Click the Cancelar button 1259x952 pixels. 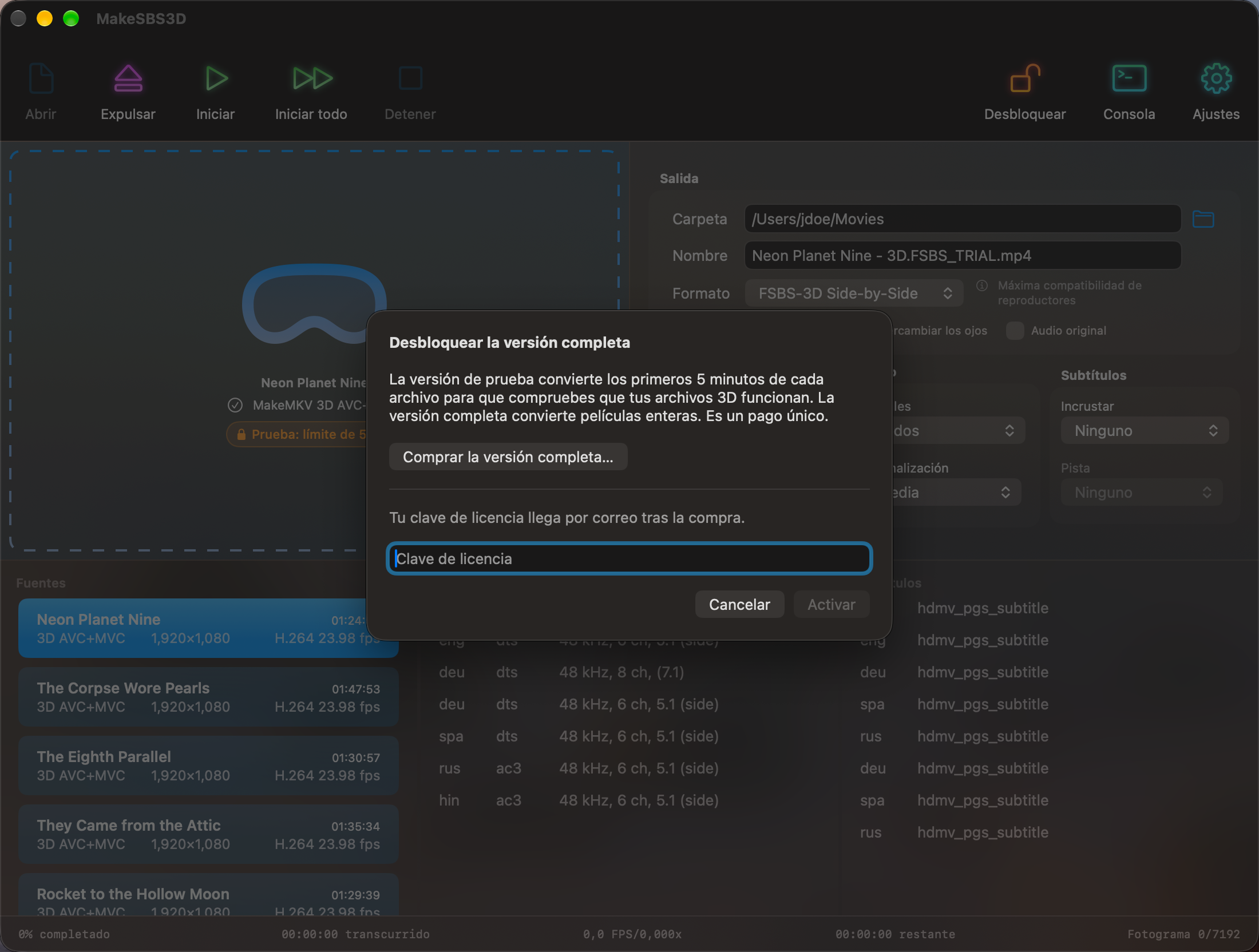click(739, 605)
